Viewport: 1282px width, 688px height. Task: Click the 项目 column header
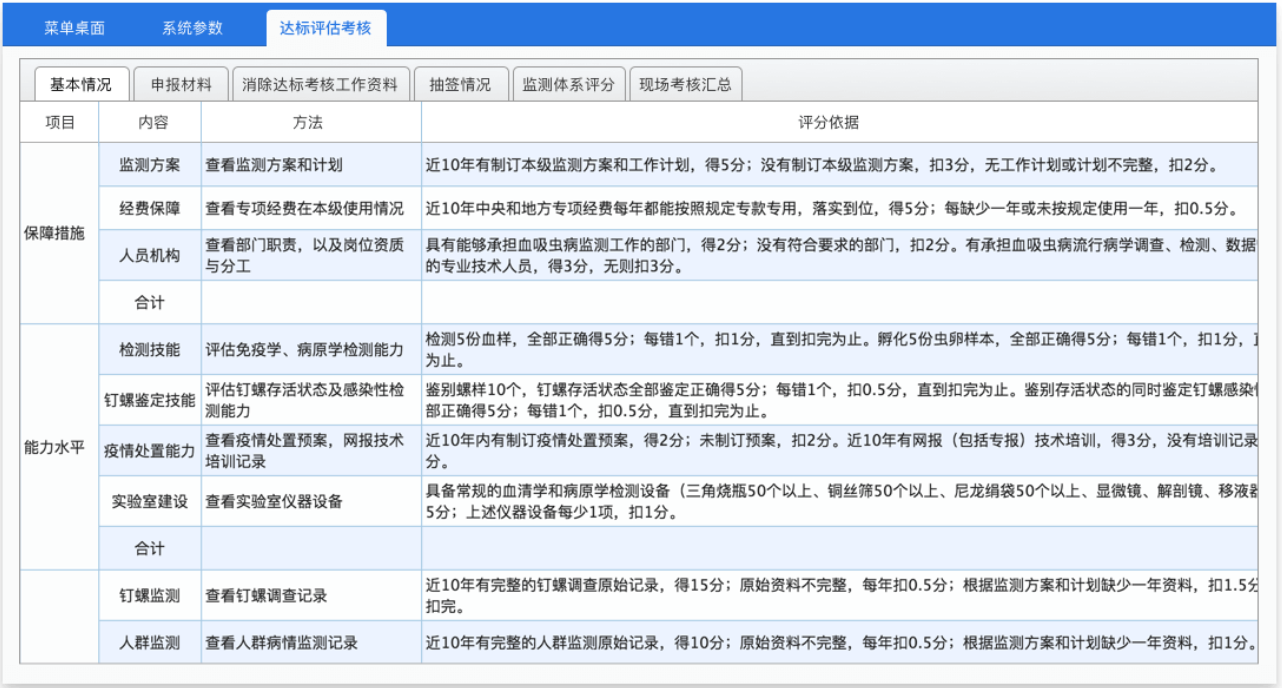[60, 122]
